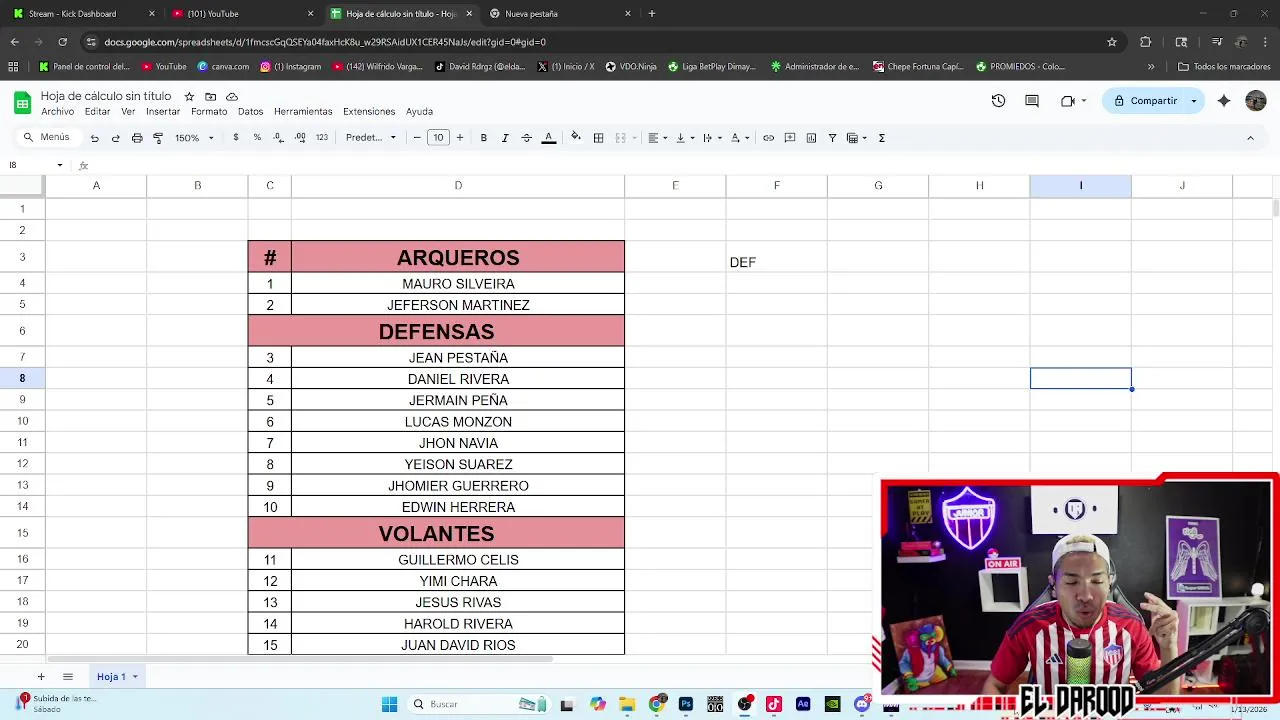This screenshot has width=1280, height=720.
Task: Star the spreadsheet document
Action: tap(189, 97)
